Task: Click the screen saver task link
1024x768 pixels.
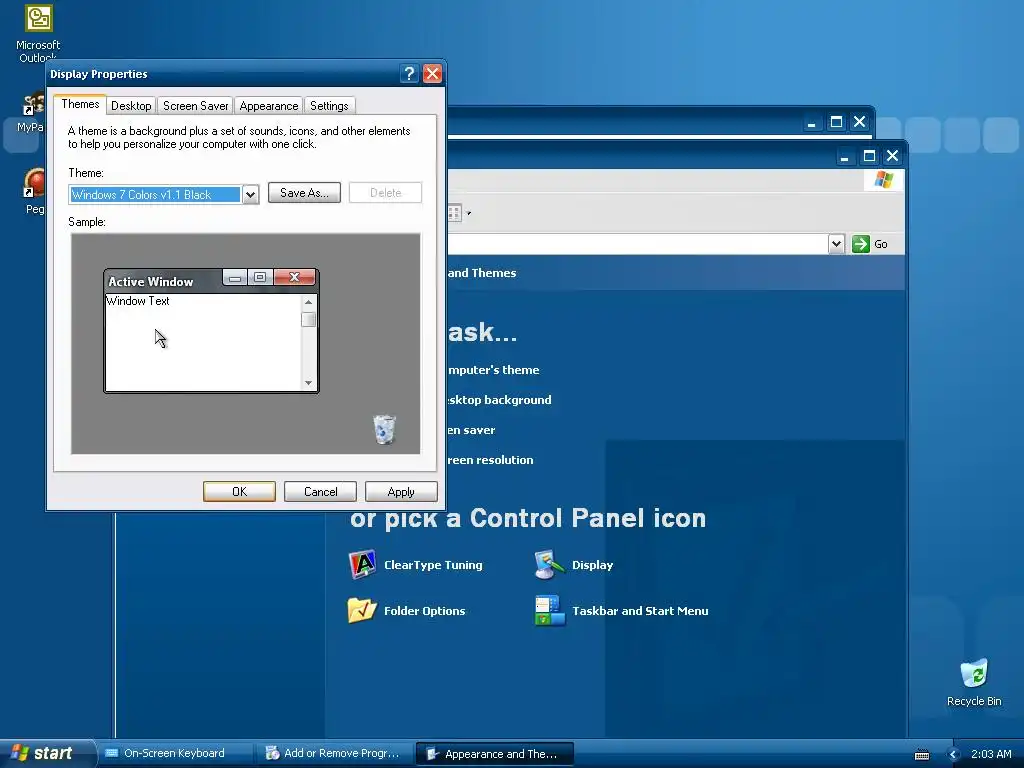Action: click(472, 430)
